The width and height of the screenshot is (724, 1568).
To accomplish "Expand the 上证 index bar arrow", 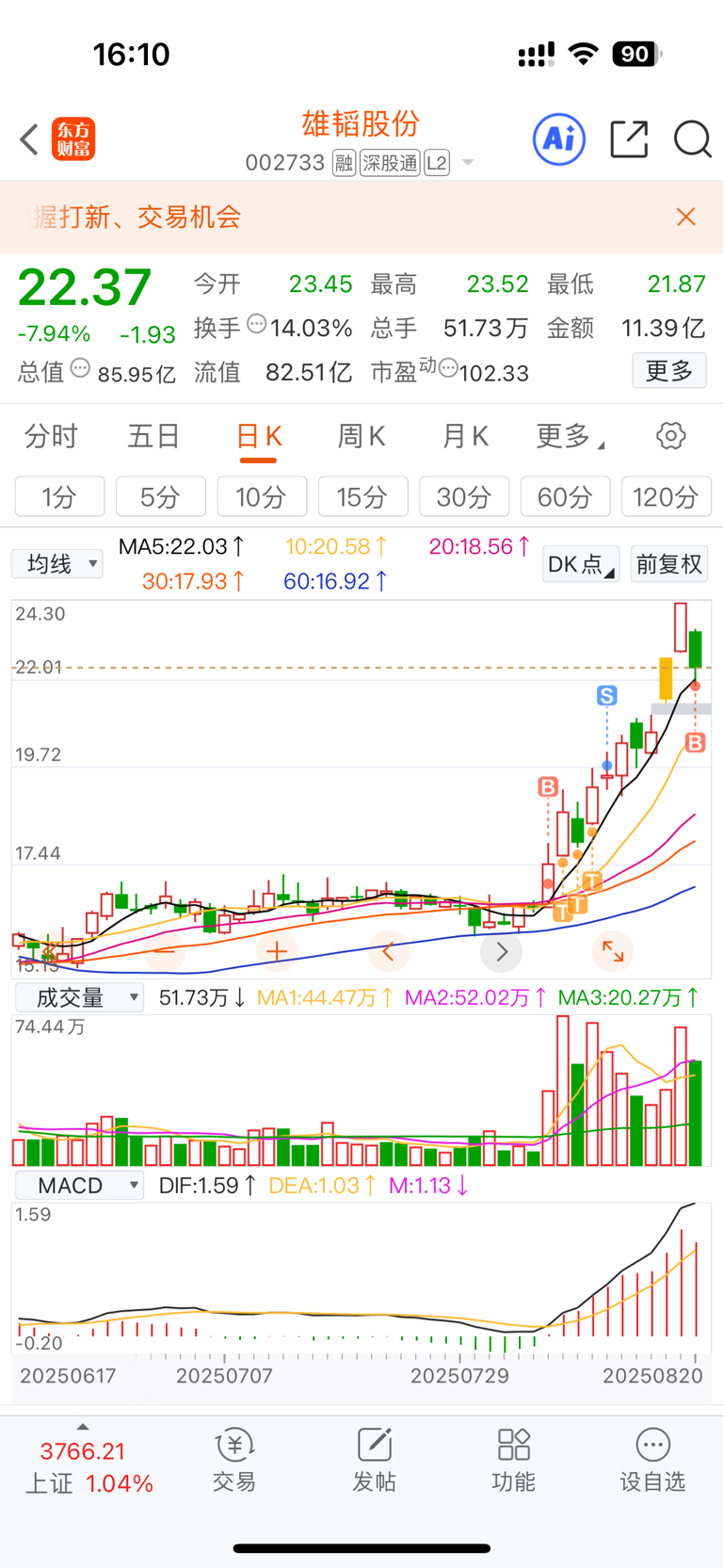I will point(83,1427).
